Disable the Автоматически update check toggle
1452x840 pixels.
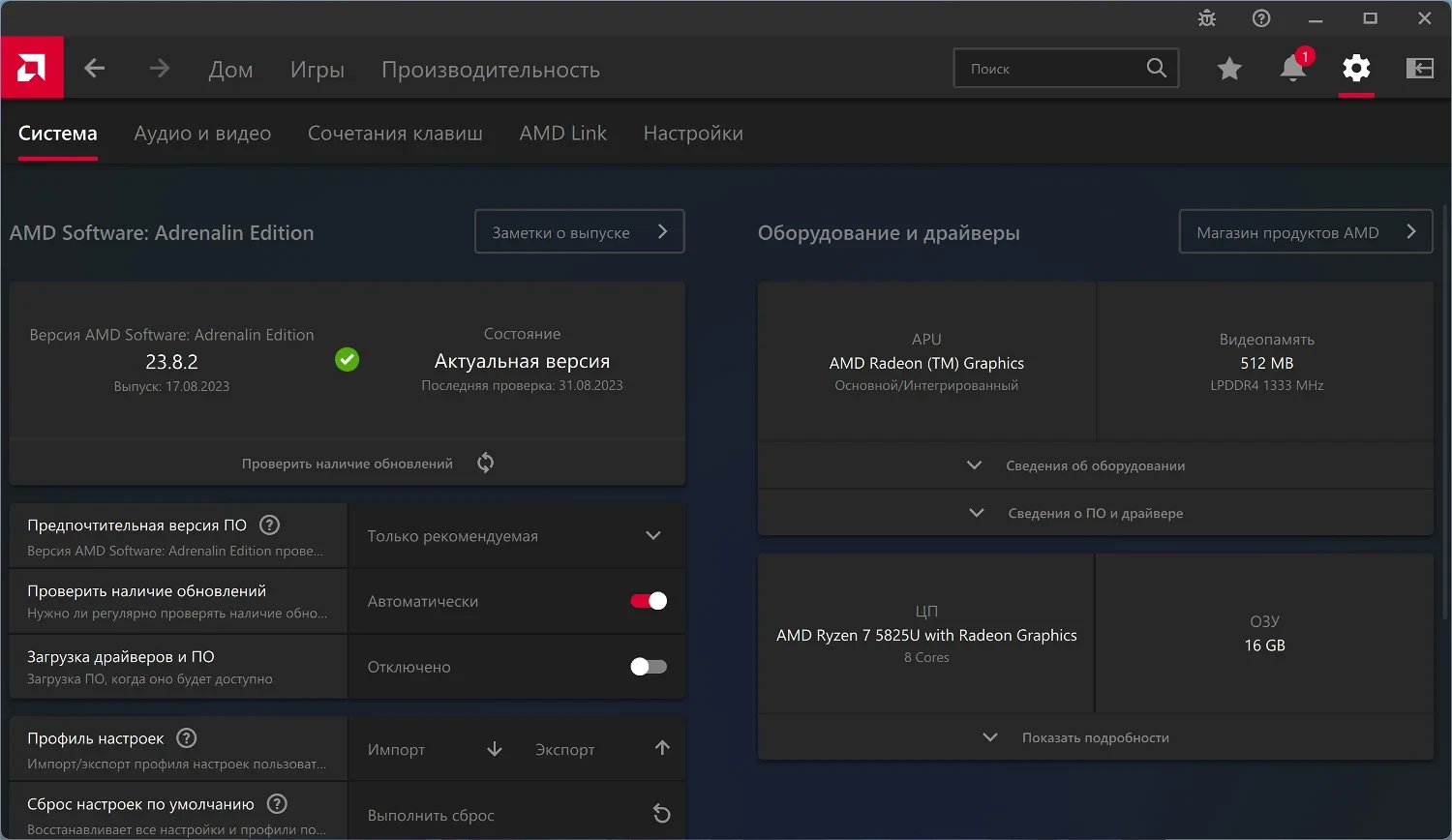pyautogui.click(x=648, y=600)
